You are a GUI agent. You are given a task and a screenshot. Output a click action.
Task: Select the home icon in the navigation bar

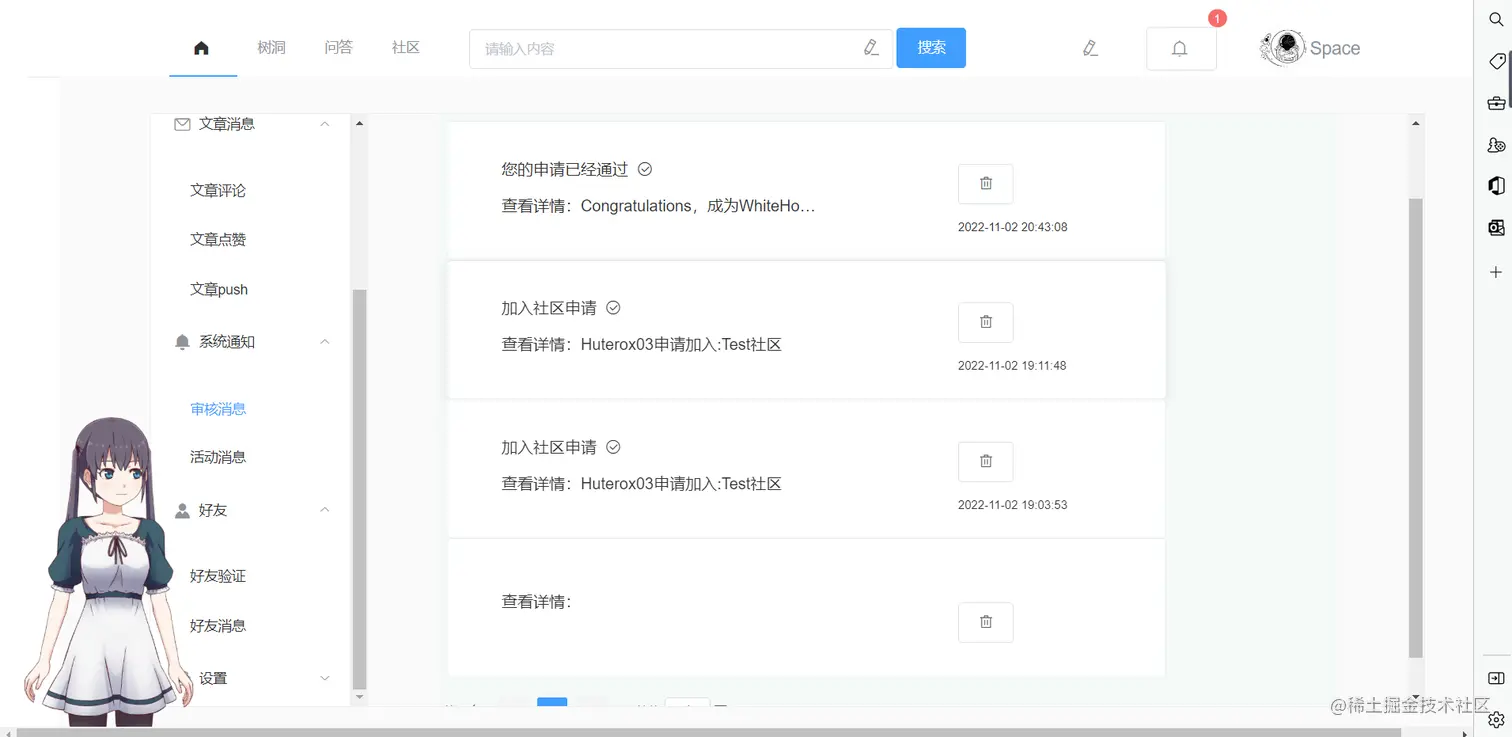pyautogui.click(x=202, y=47)
